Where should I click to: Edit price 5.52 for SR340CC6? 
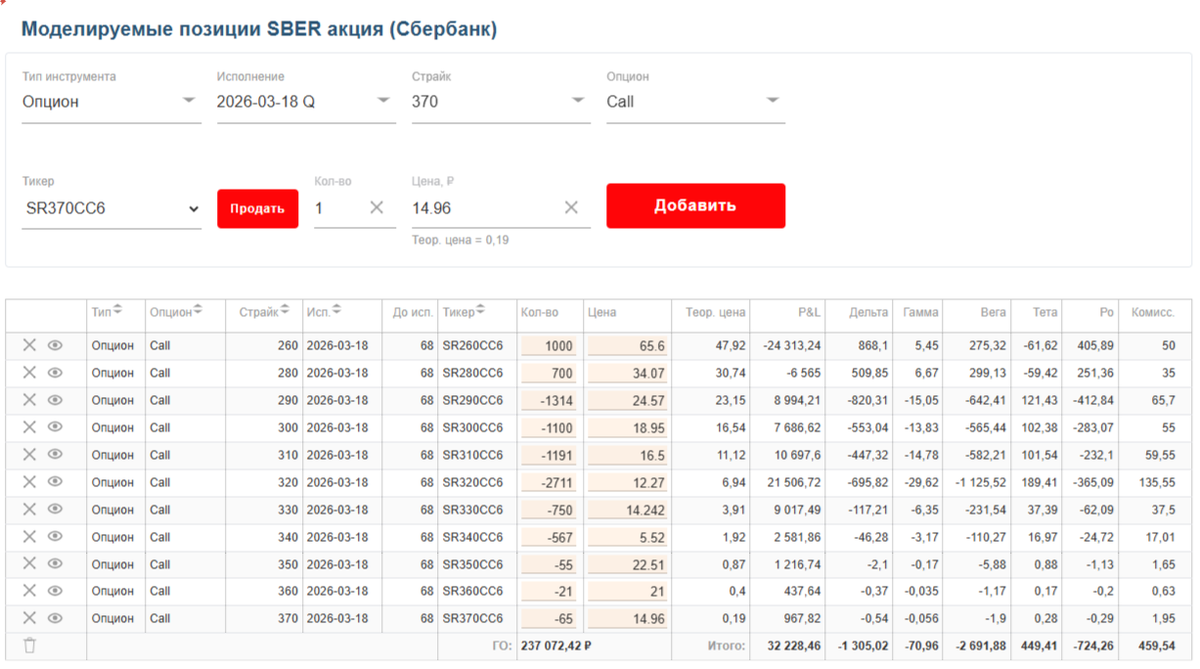pos(628,536)
